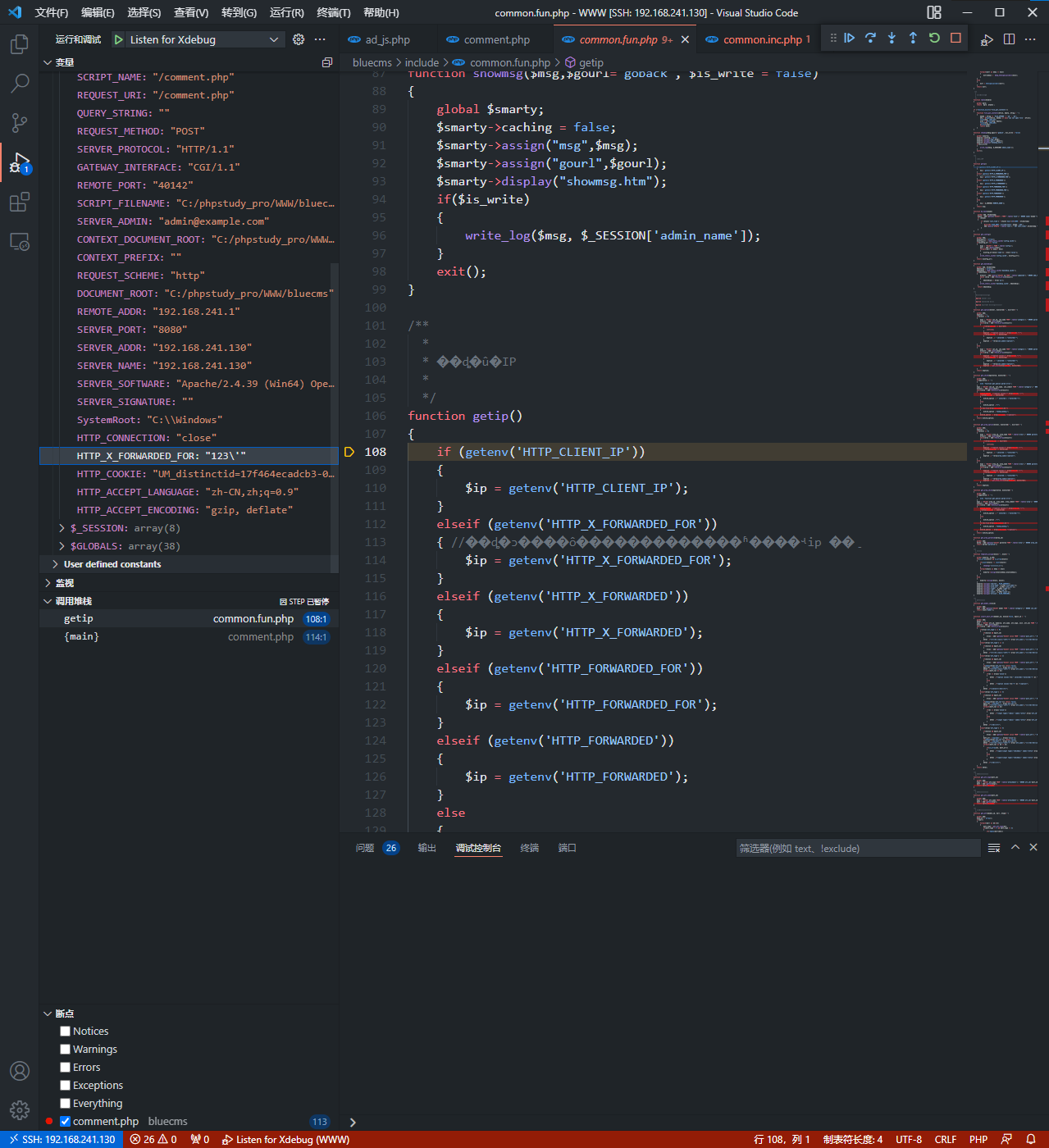1049x1148 pixels.
Task: Clear the debug console
Action: tap(994, 848)
